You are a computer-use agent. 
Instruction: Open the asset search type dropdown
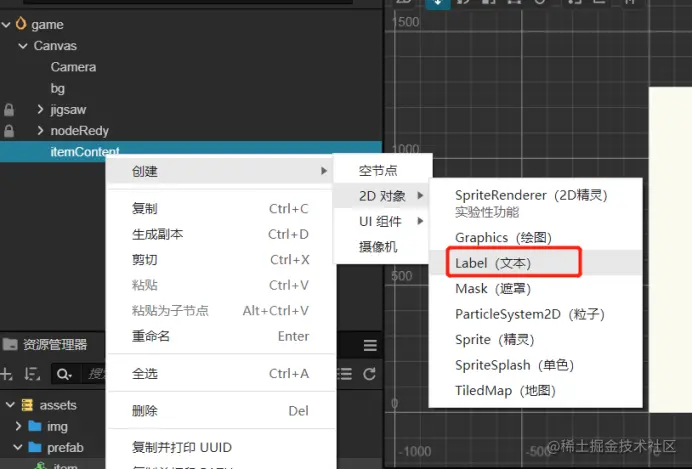coord(64,374)
